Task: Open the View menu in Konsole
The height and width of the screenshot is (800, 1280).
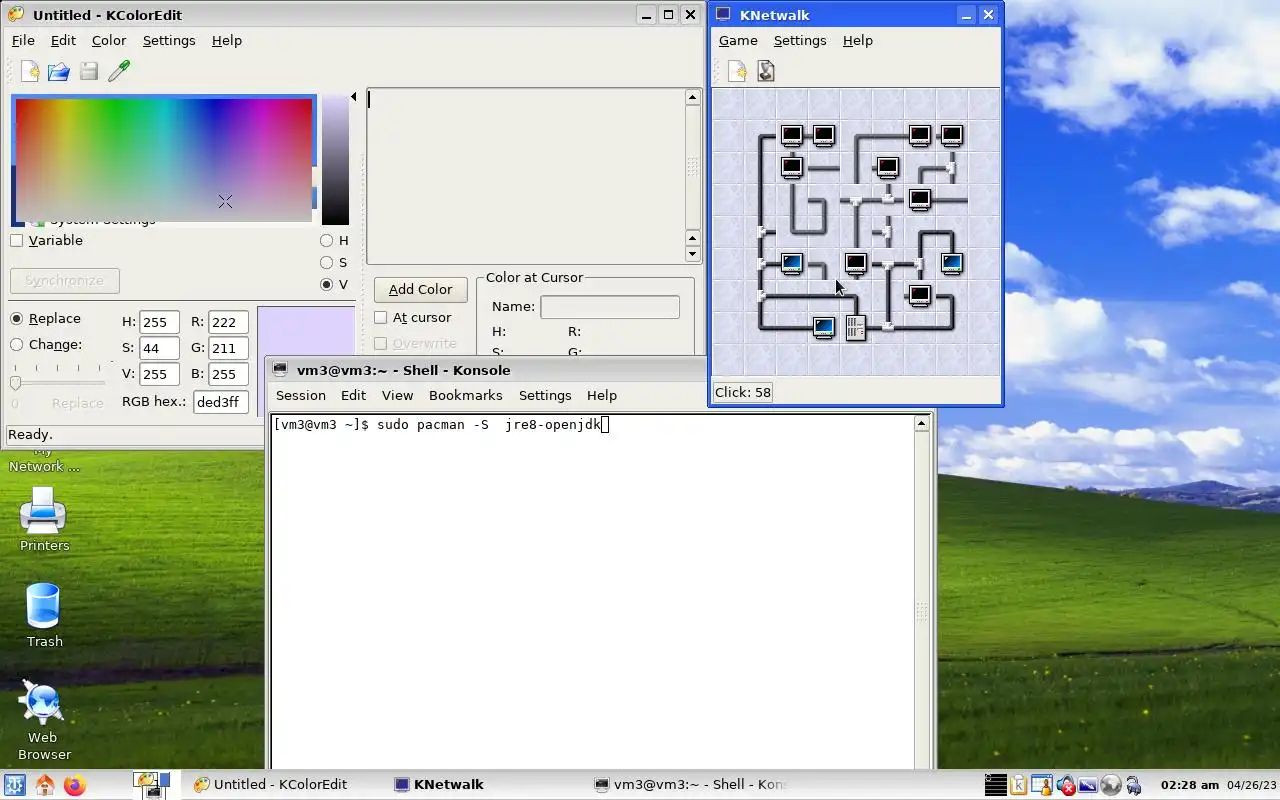Action: [397, 396]
